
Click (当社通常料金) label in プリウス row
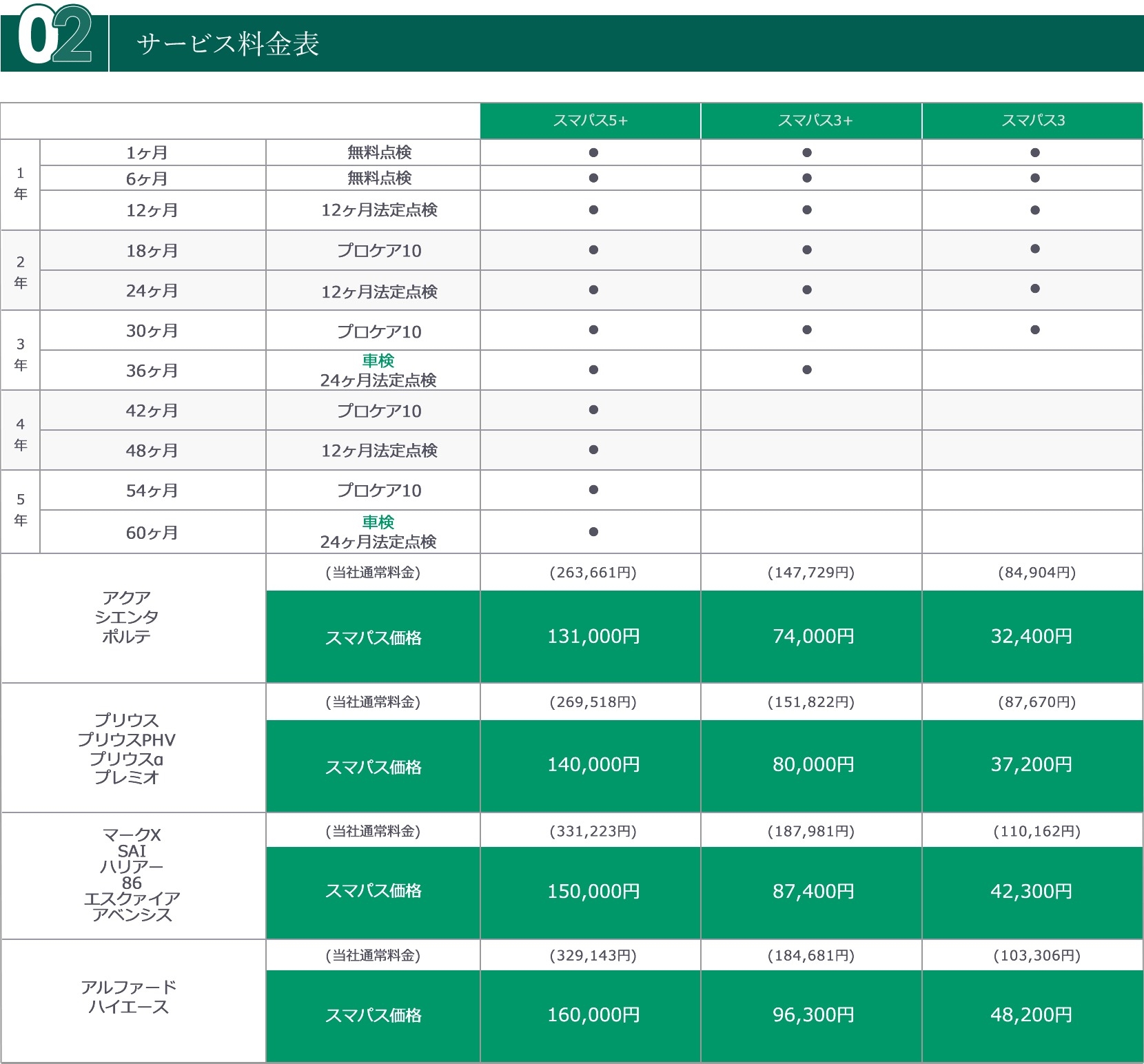pos(373,702)
